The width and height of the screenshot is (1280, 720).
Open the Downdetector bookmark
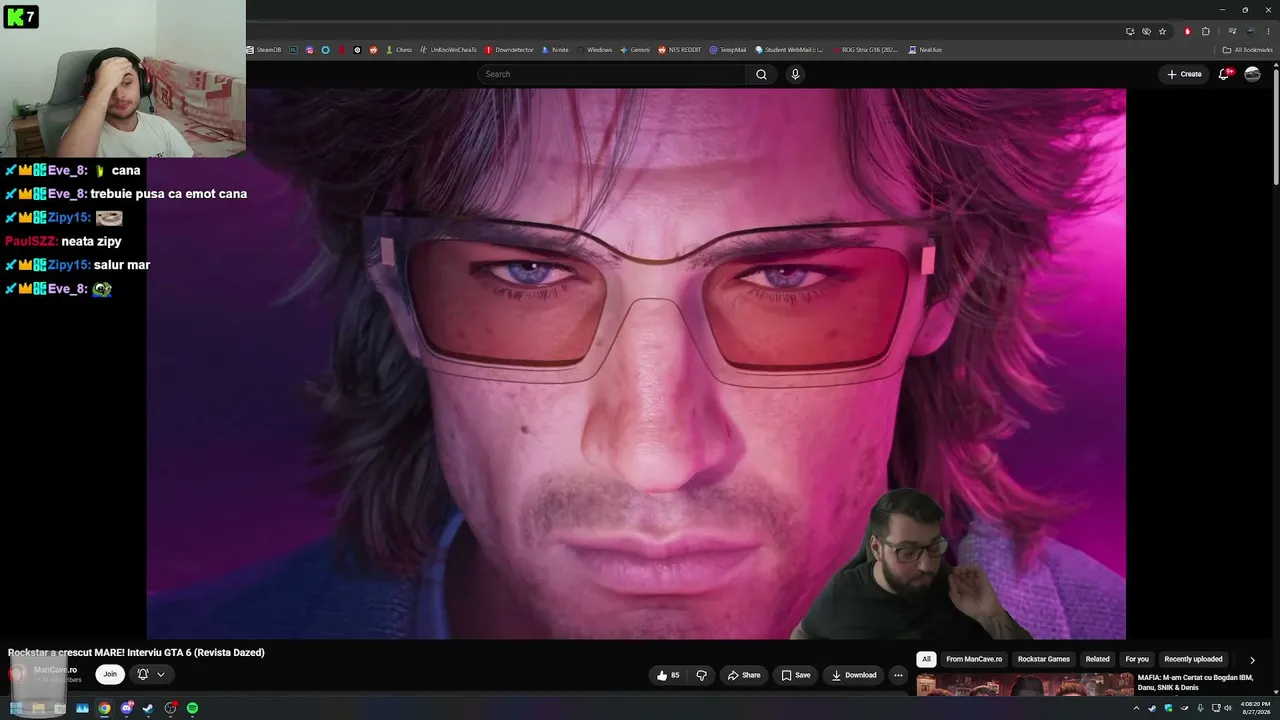pos(509,50)
